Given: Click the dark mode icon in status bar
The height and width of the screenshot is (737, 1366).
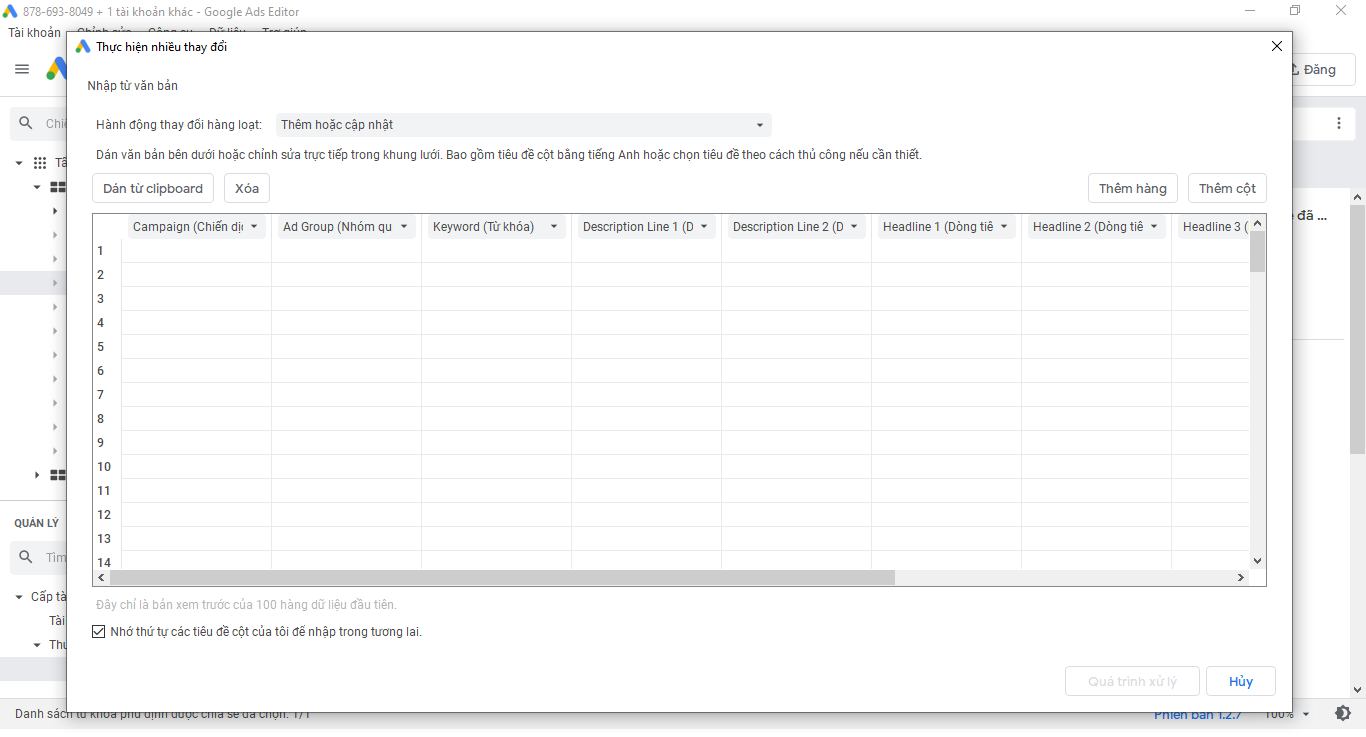Looking at the screenshot, I should point(1343,713).
